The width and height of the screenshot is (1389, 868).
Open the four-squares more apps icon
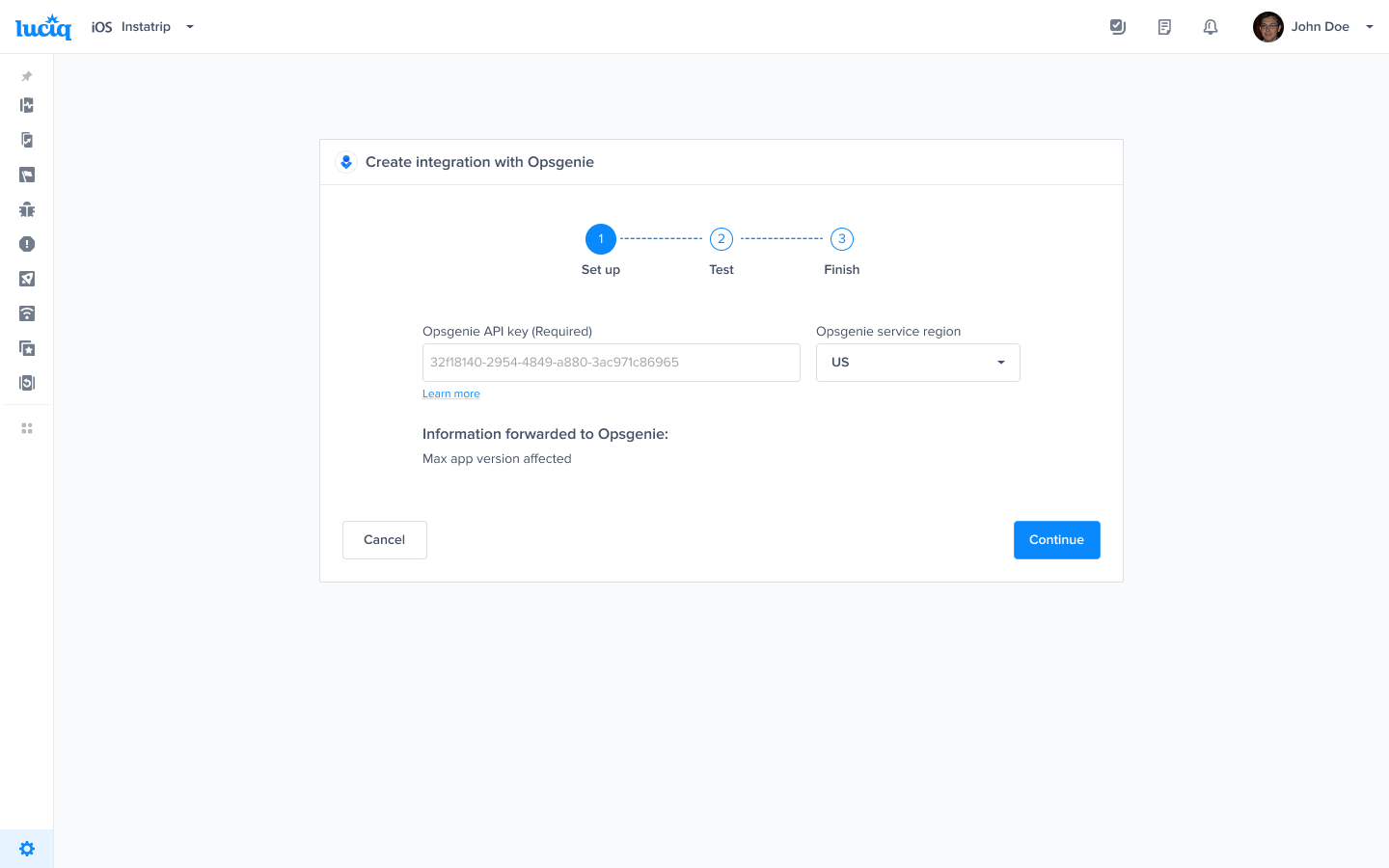click(x=27, y=428)
